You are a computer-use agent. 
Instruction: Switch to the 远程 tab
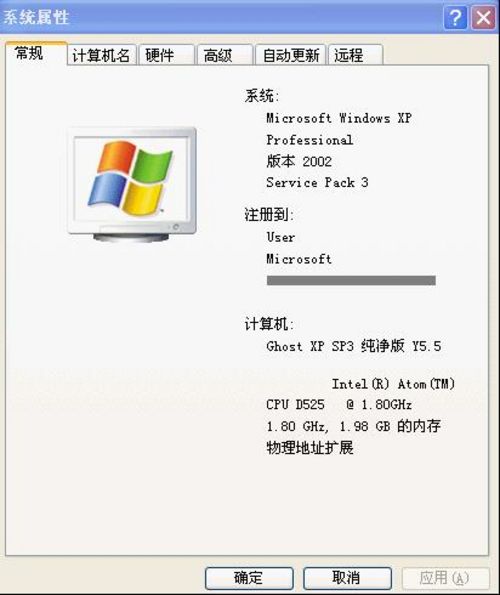355,55
